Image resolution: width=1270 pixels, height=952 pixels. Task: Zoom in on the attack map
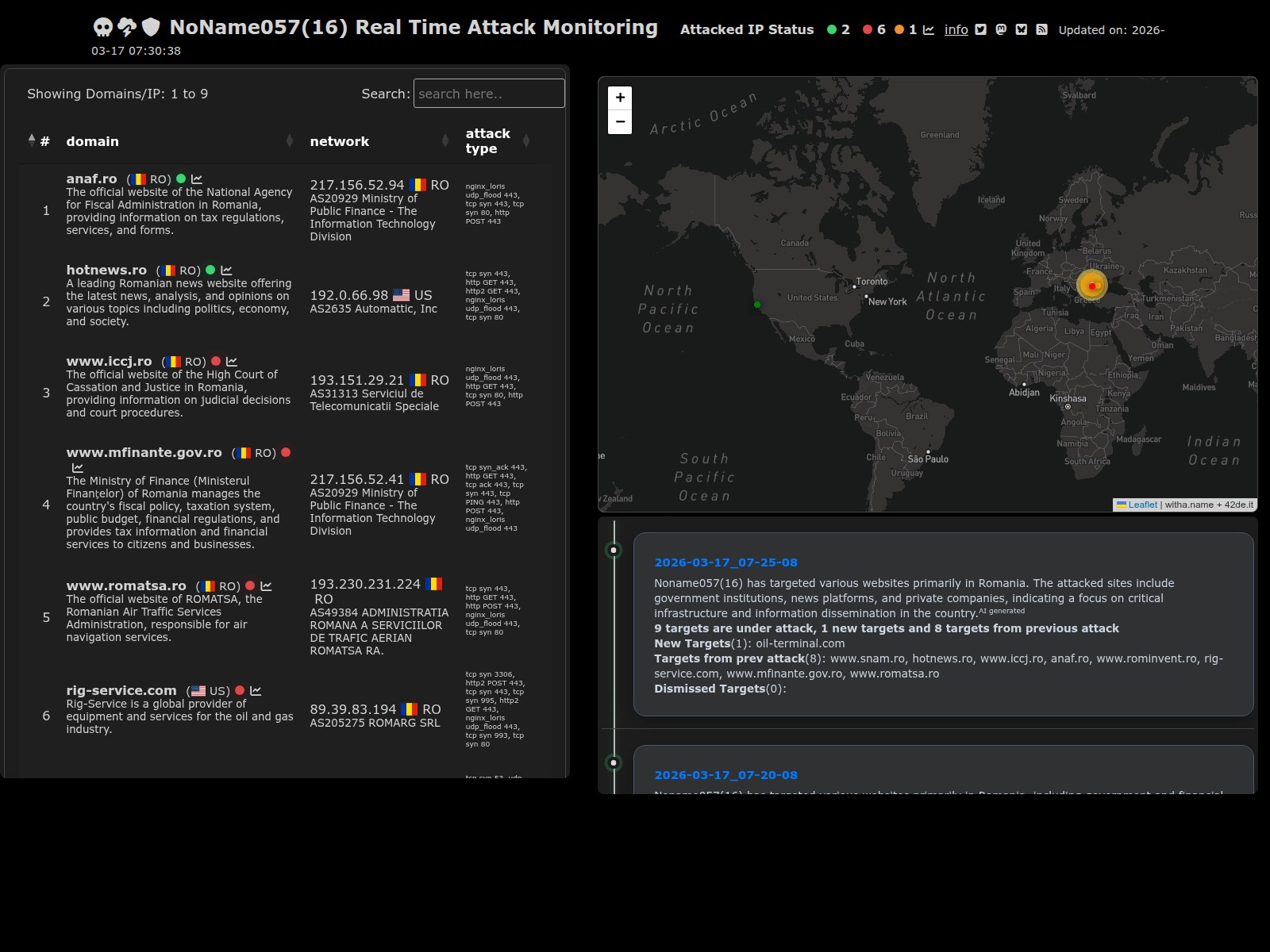620,98
